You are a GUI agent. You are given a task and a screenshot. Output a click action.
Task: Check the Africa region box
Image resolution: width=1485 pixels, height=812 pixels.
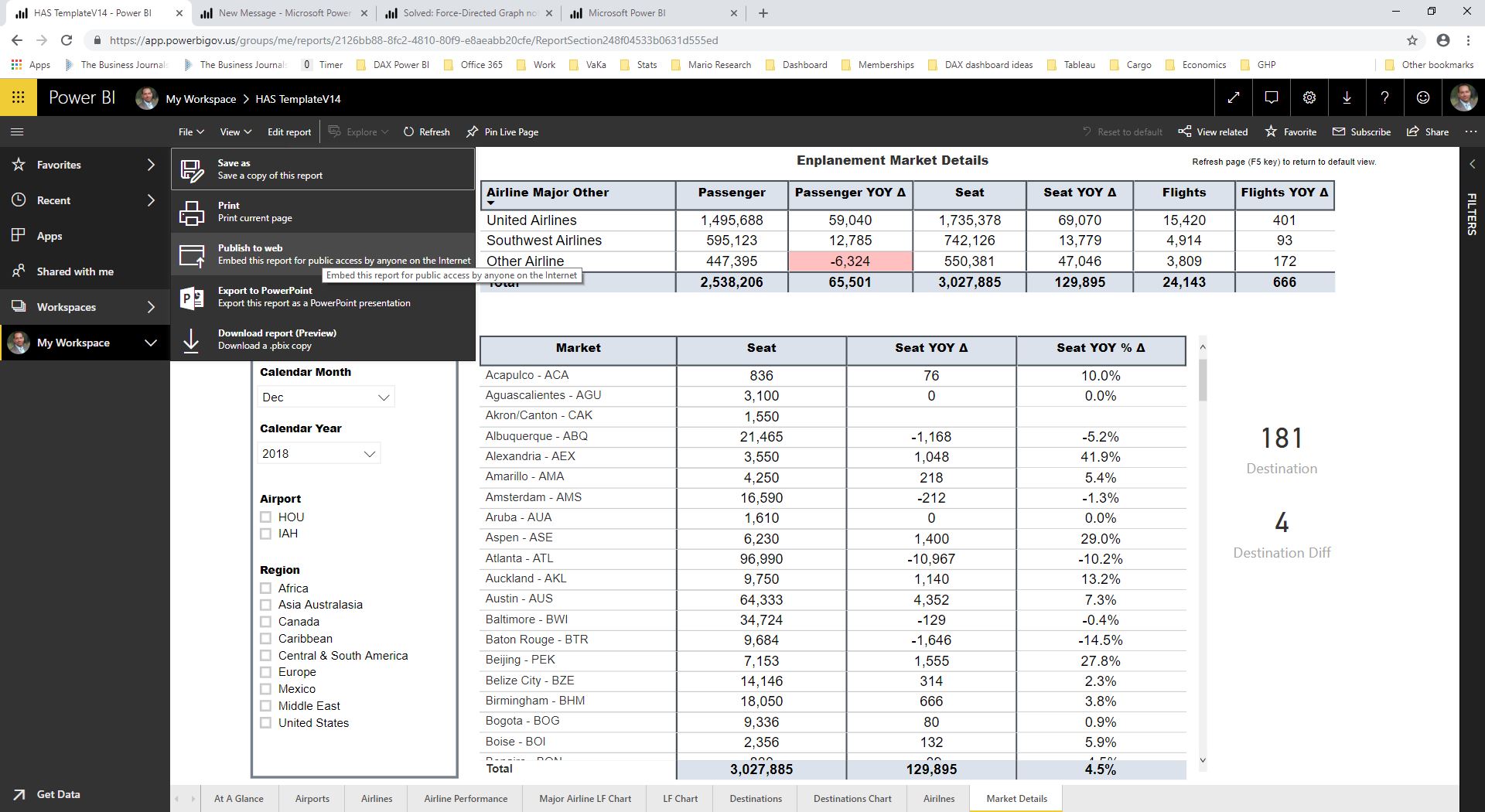point(266,589)
